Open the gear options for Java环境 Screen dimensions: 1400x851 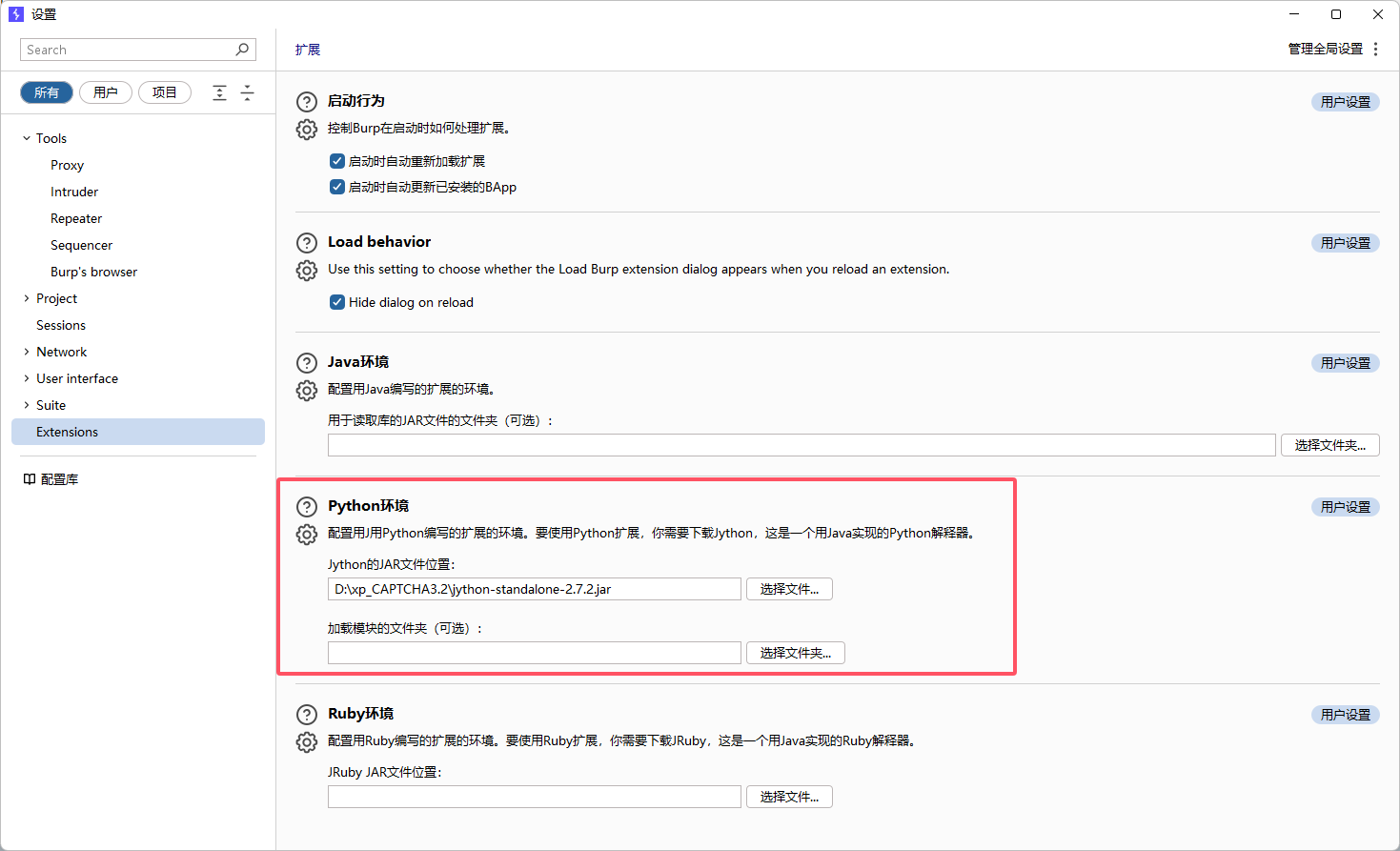(x=307, y=391)
